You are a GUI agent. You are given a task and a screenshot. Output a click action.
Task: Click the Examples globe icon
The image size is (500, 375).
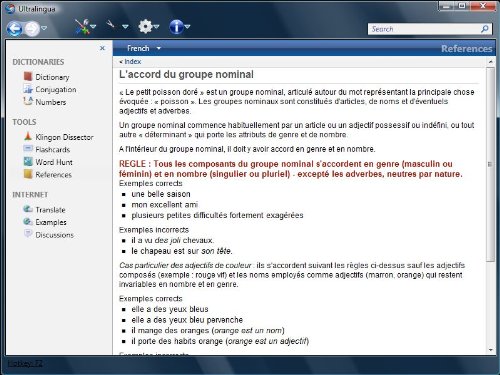tap(28, 221)
